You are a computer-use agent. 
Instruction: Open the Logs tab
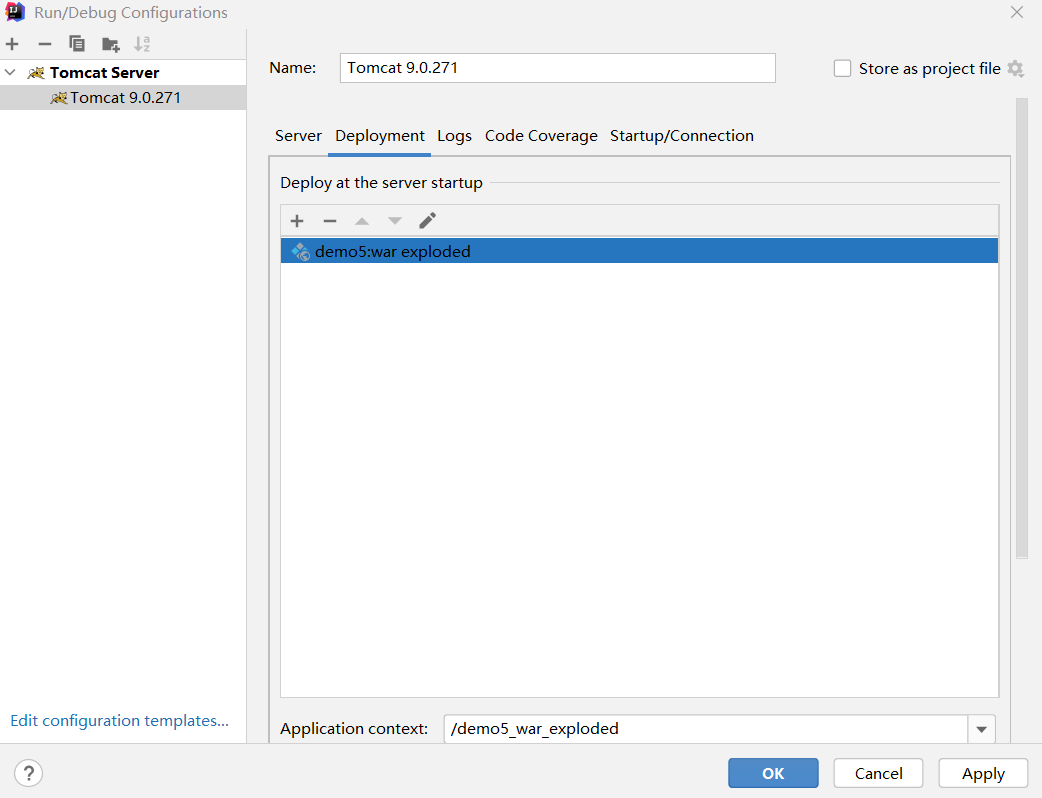pyautogui.click(x=455, y=136)
